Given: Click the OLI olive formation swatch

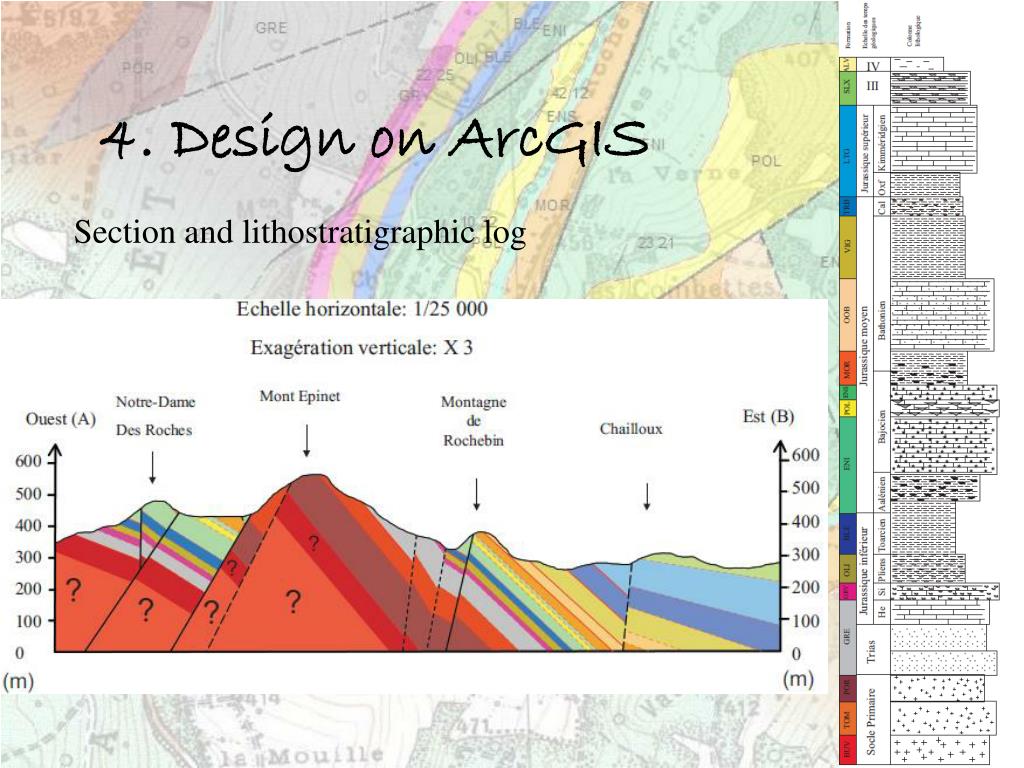Looking at the screenshot, I should (x=847, y=568).
